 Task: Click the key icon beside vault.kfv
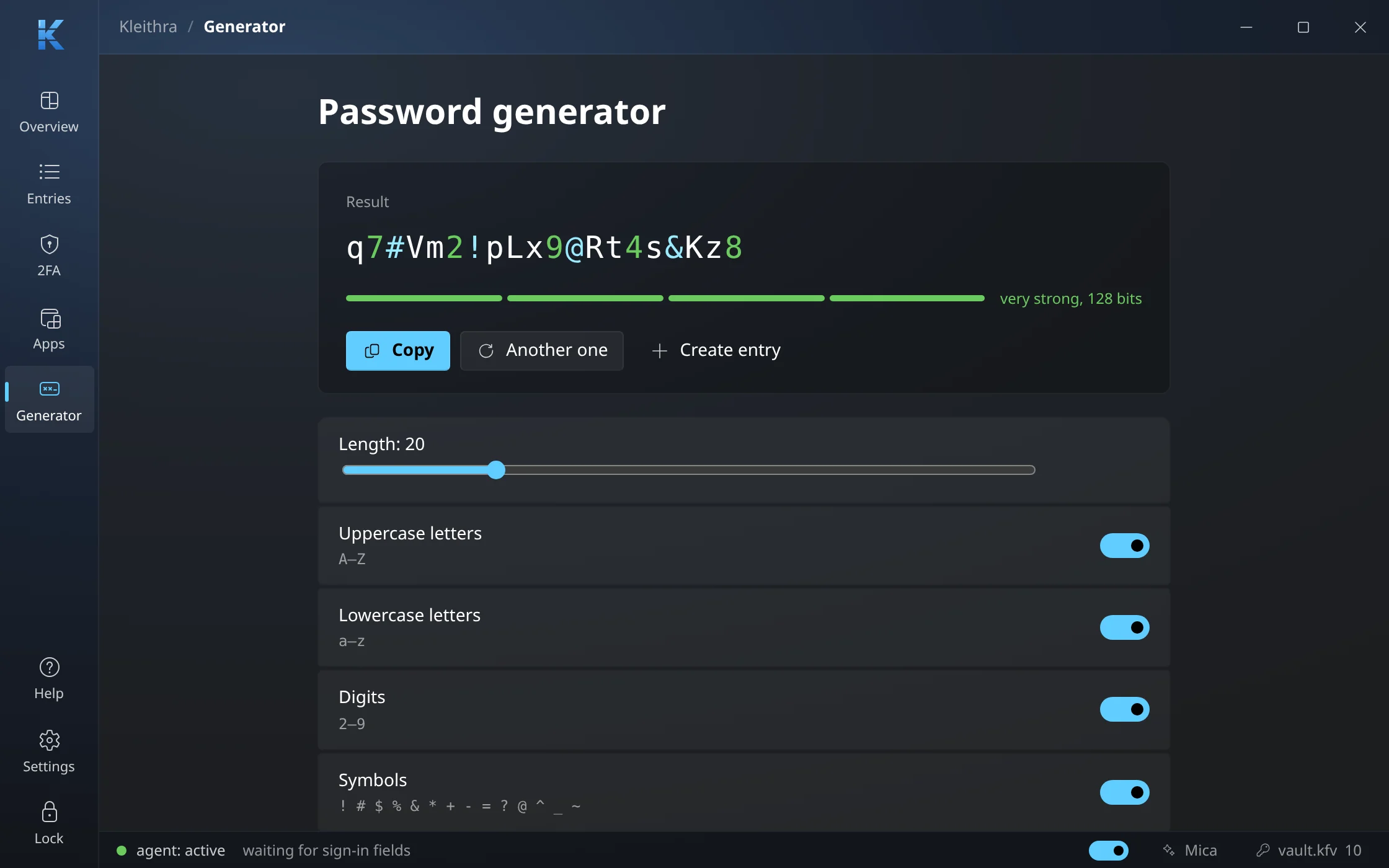coord(1263,850)
